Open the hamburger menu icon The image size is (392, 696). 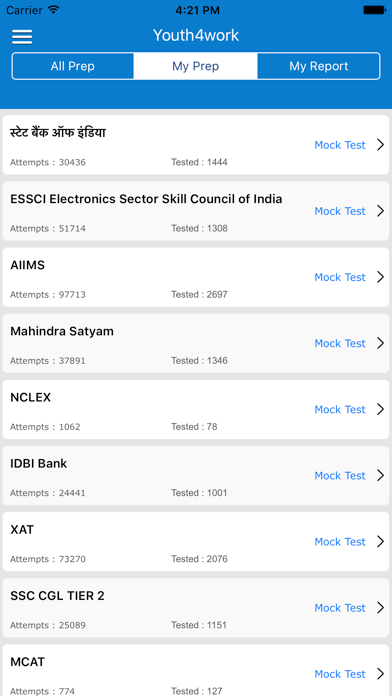coord(22,36)
